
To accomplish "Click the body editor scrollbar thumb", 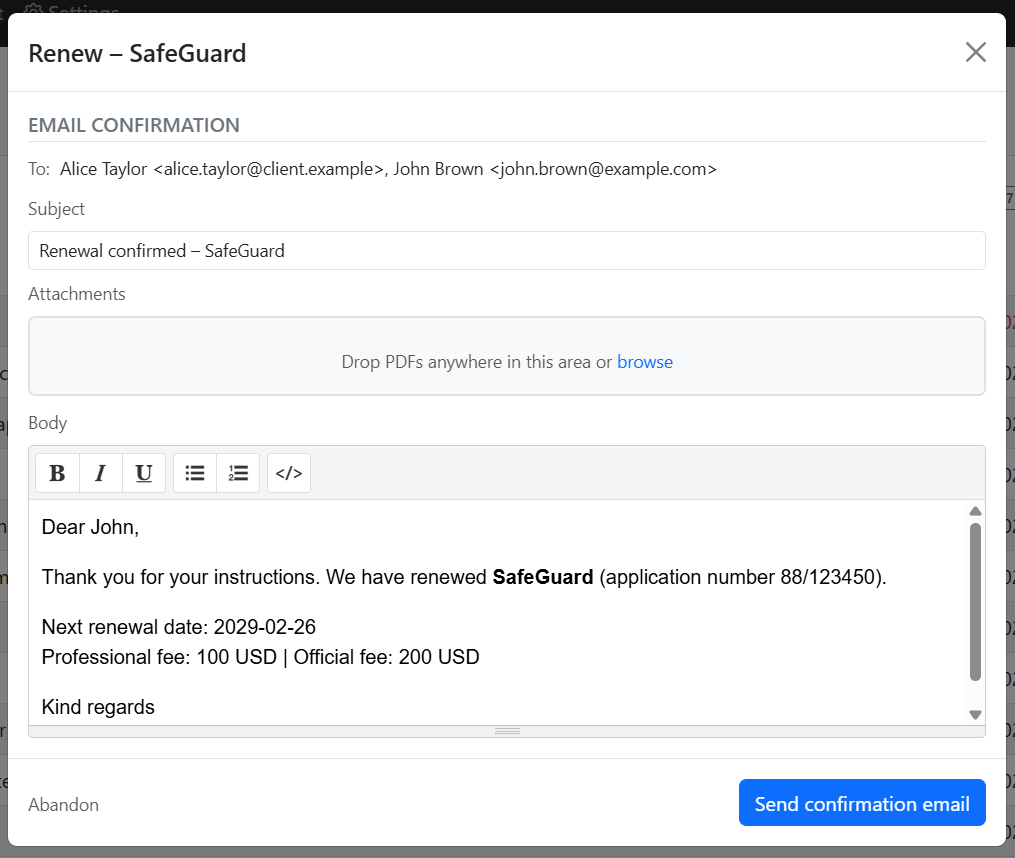I will [x=975, y=600].
